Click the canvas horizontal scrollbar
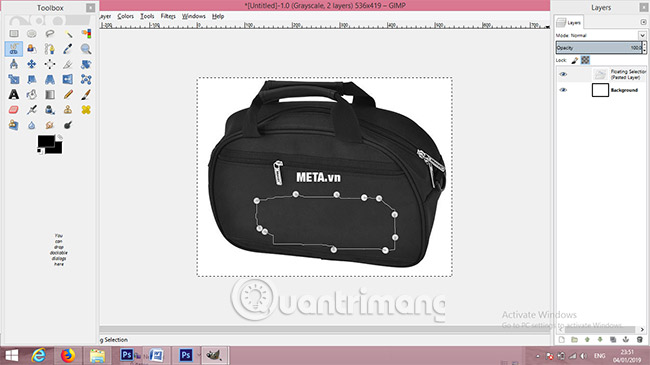 pyautogui.click(x=325, y=328)
